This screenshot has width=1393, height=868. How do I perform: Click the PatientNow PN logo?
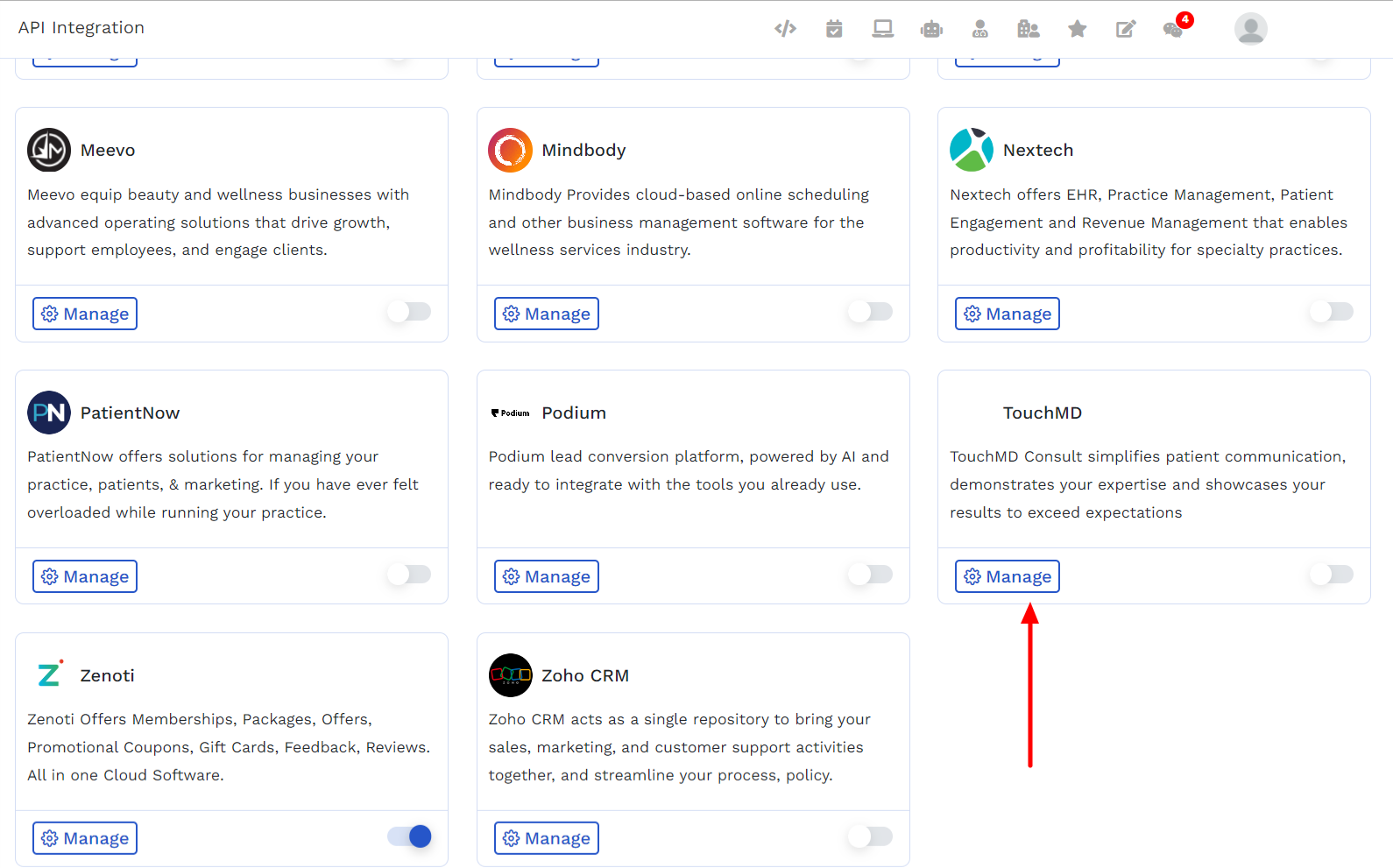pos(49,413)
